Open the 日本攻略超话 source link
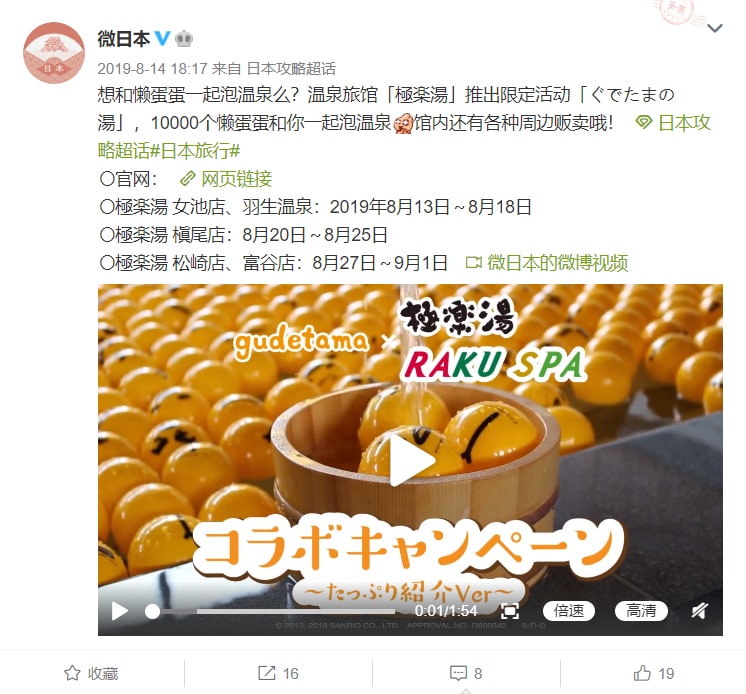The image size is (746, 694). (291, 68)
